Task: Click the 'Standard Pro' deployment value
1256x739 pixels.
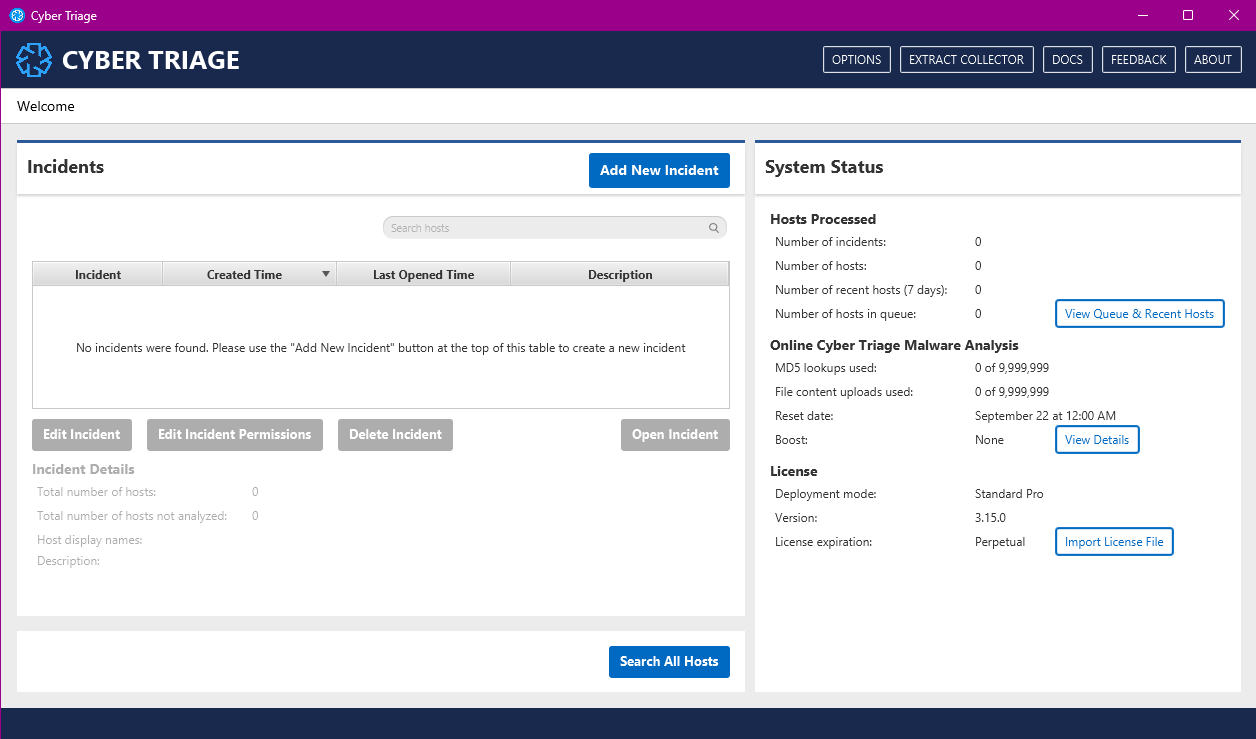Action: [1009, 494]
